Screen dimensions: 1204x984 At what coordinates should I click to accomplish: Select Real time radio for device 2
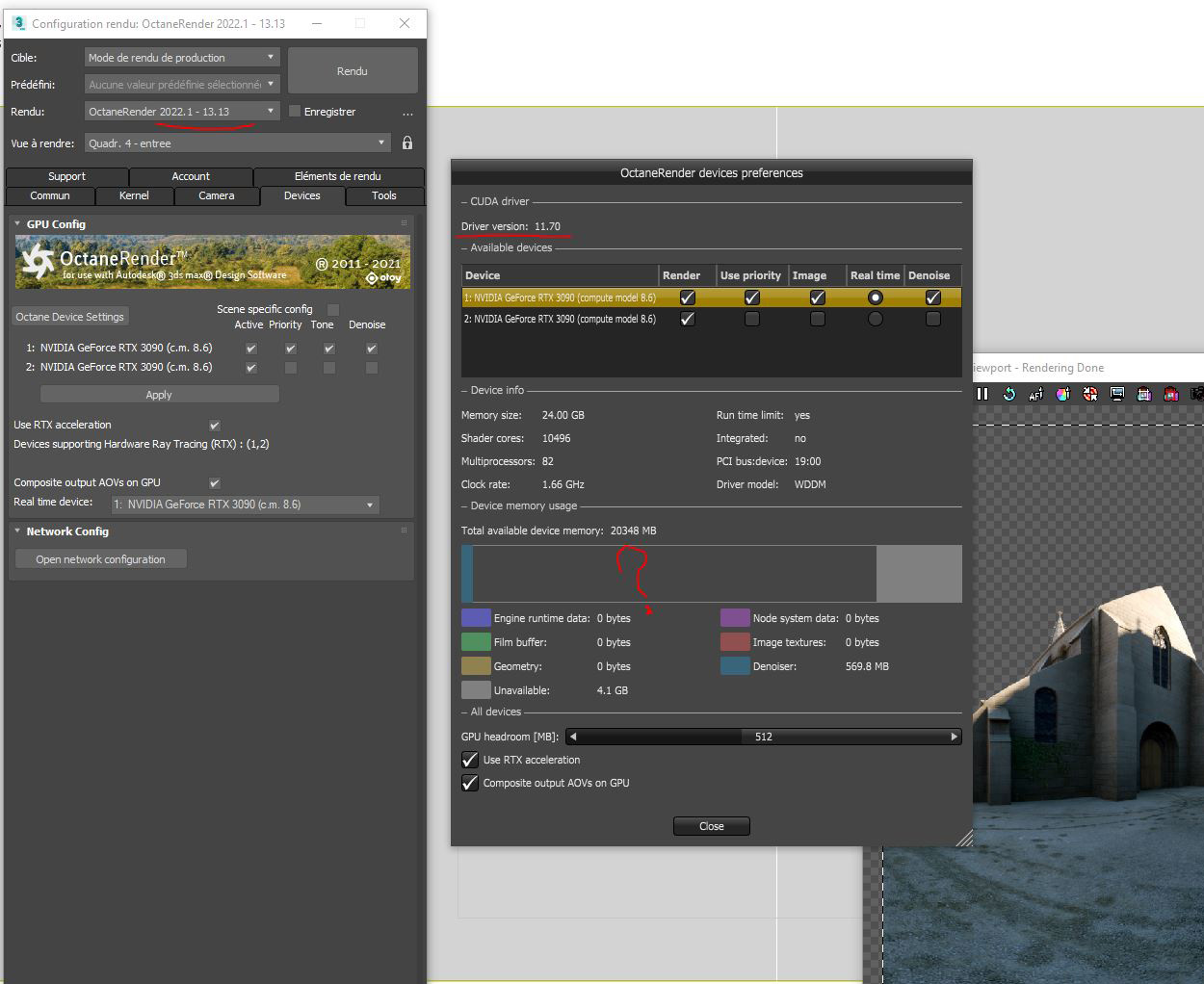point(876,319)
